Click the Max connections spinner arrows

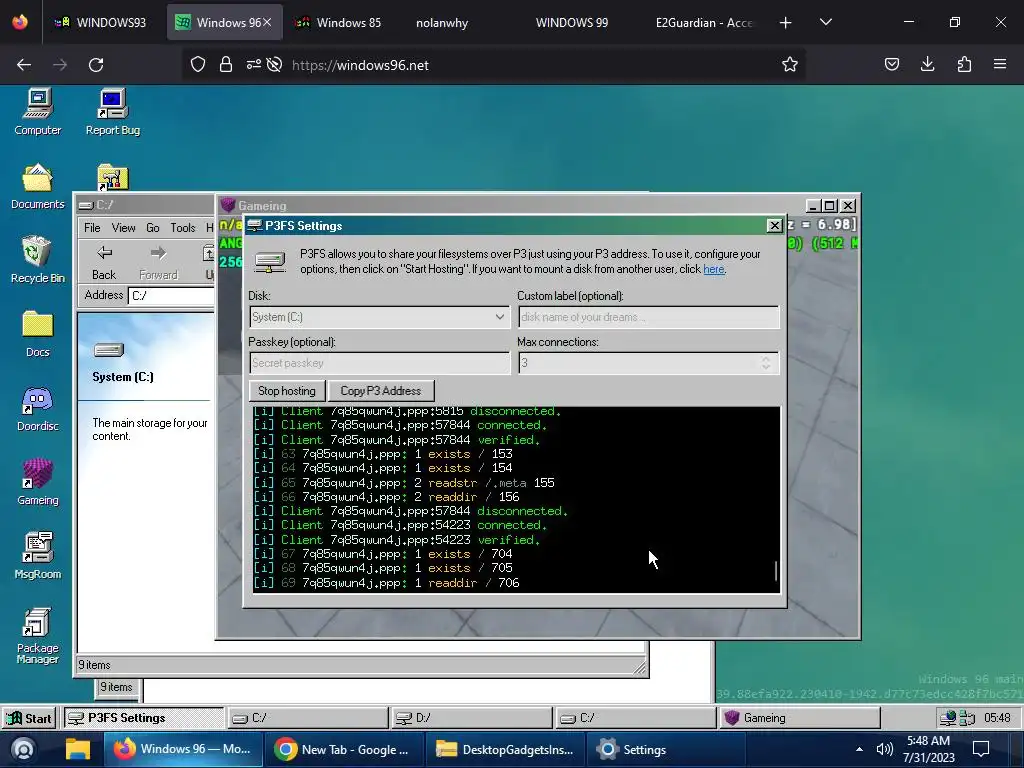click(765, 363)
